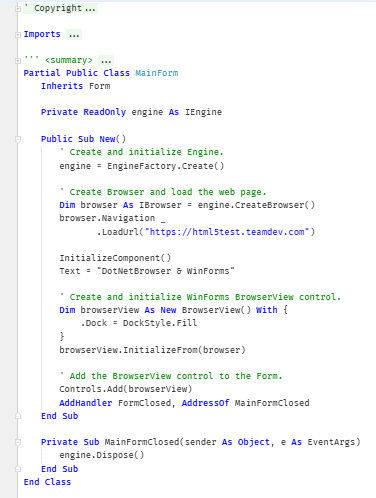This screenshot has height=498, width=376.
Task: Click the End Class line
Action: (47, 482)
